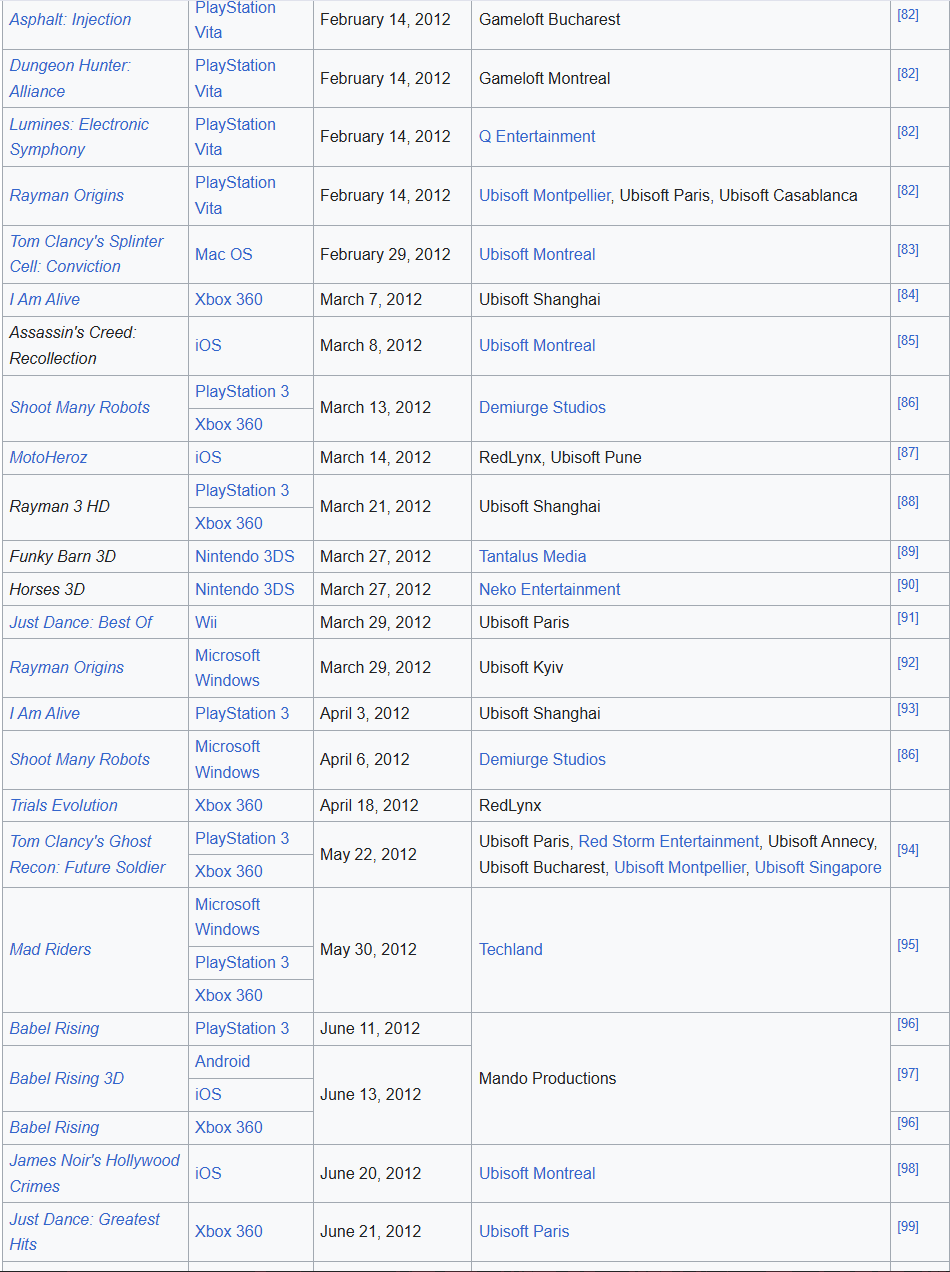The image size is (950, 1272).
Task: Open the Asphalt: Injection game link
Action: coord(70,19)
